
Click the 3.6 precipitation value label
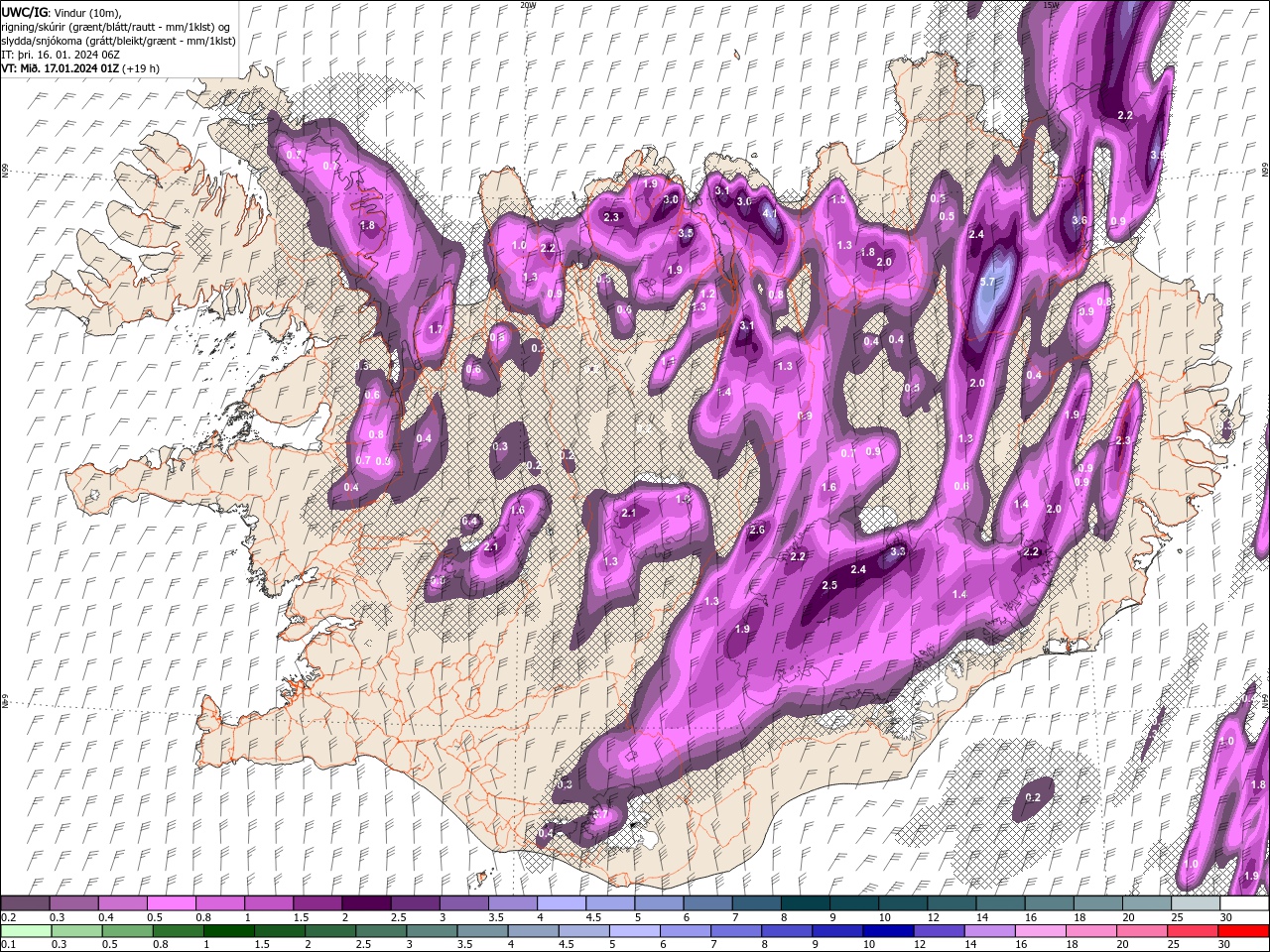tap(1079, 220)
